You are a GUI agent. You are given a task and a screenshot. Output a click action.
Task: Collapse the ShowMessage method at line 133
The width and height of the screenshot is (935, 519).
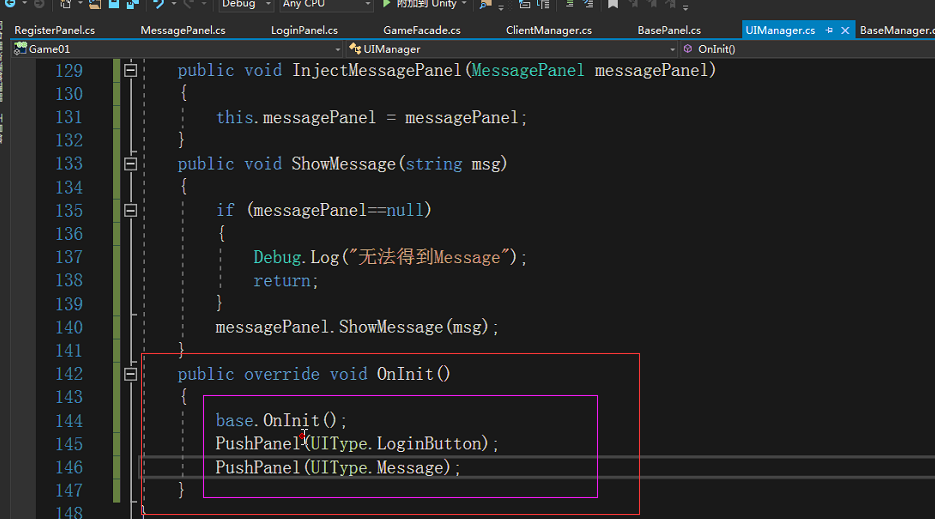click(131, 164)
